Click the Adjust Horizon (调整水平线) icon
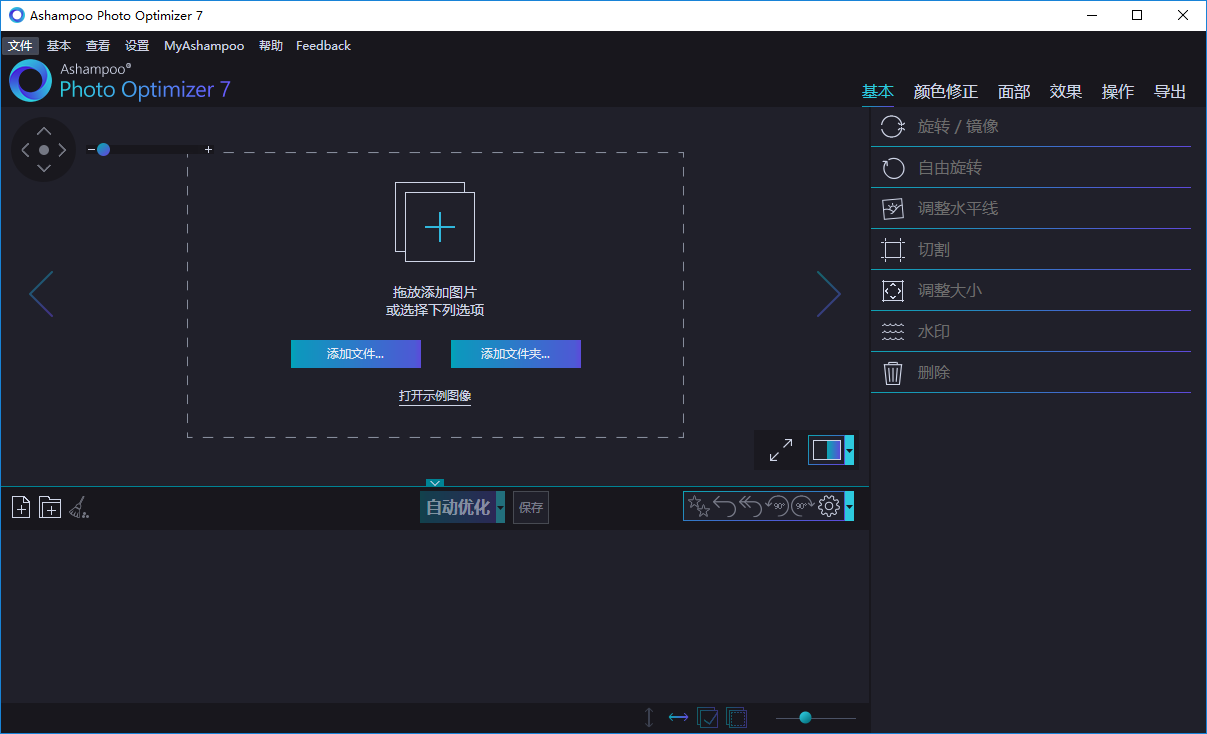The height and width of the screenshot is (734, 1207). point(893,209)
